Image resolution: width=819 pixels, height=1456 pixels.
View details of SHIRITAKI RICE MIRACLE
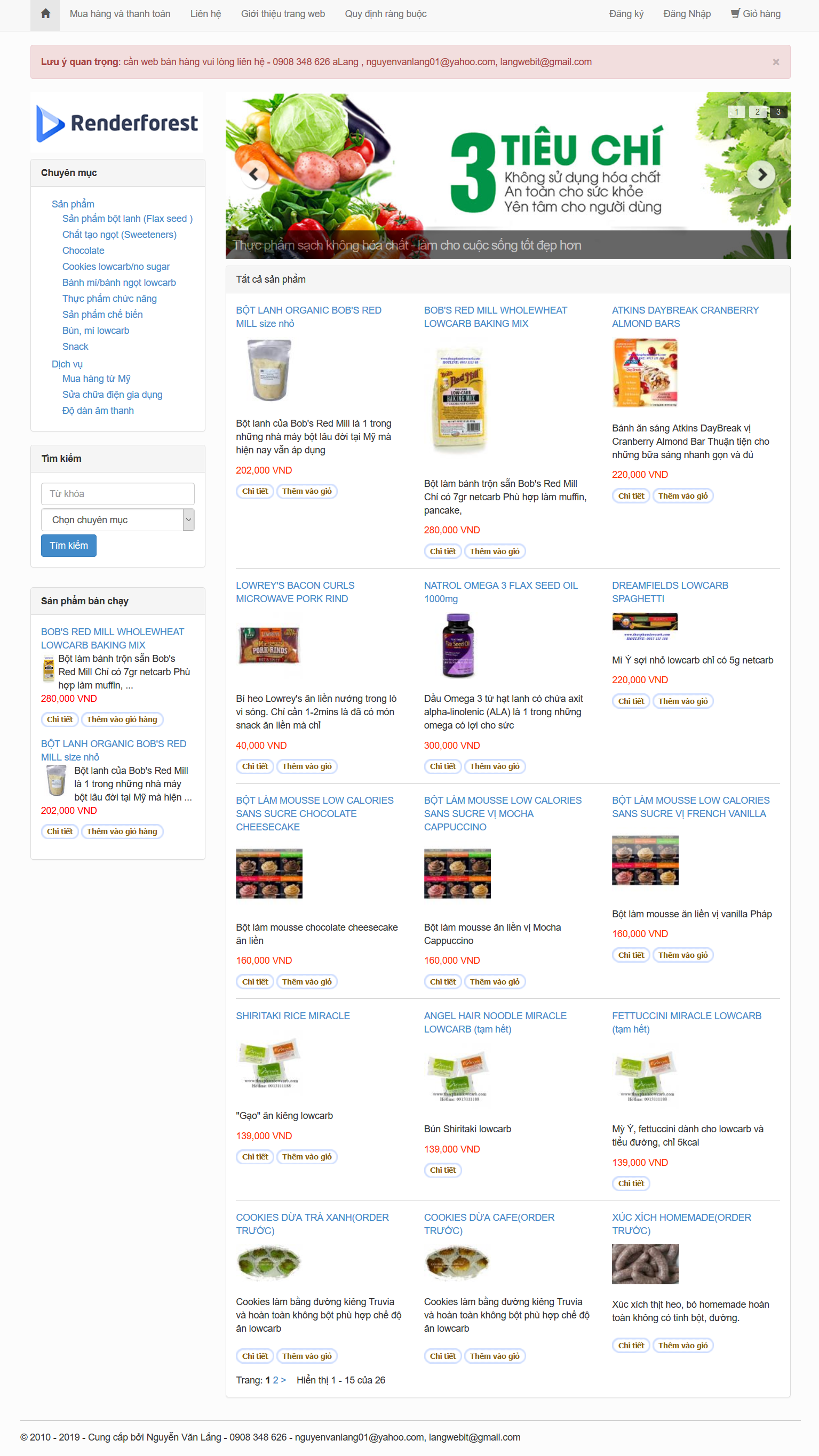255,1156
